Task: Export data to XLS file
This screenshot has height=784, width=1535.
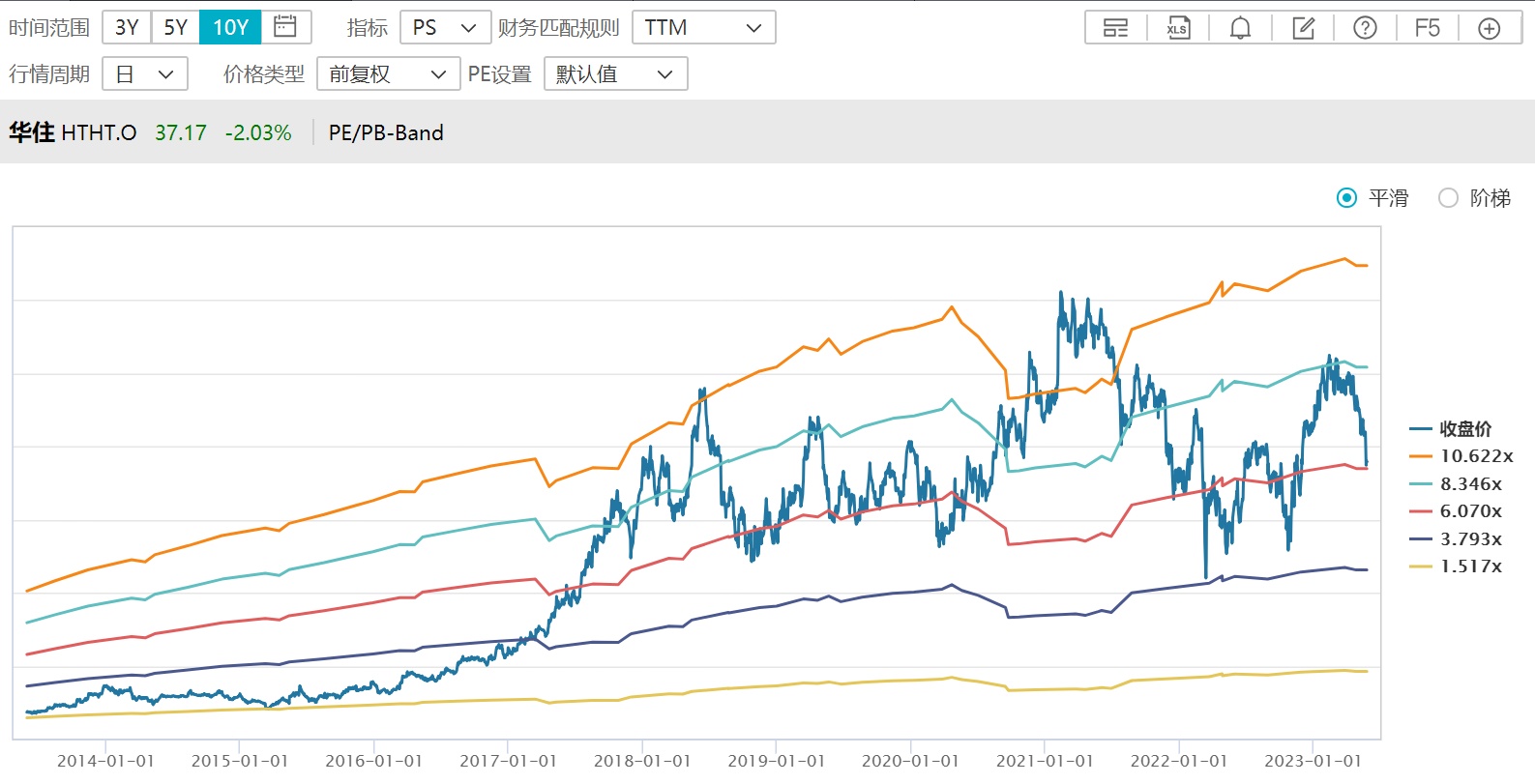Action: 1177,28
